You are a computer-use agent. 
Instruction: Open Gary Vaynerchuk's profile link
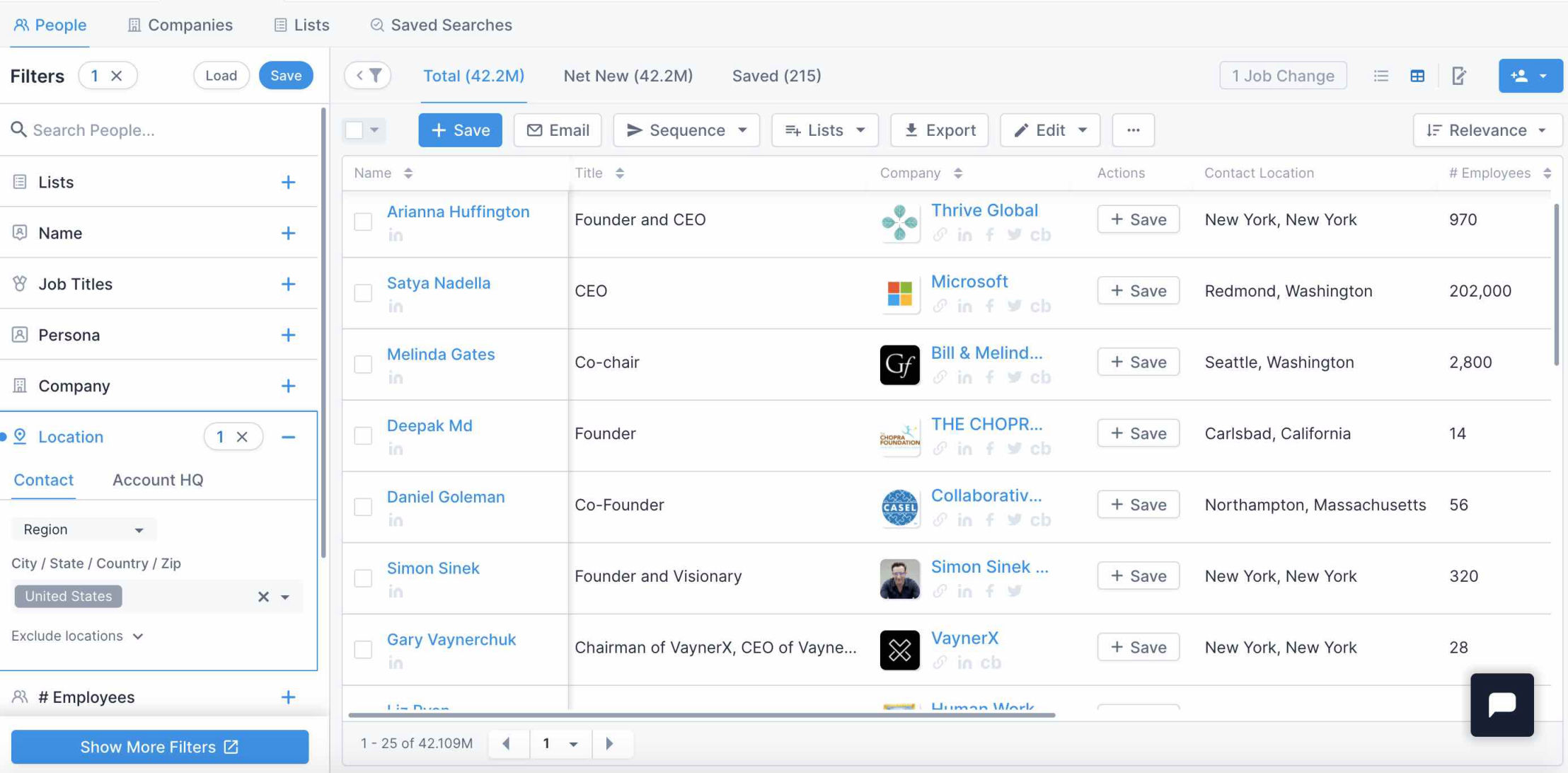(451, 639)
